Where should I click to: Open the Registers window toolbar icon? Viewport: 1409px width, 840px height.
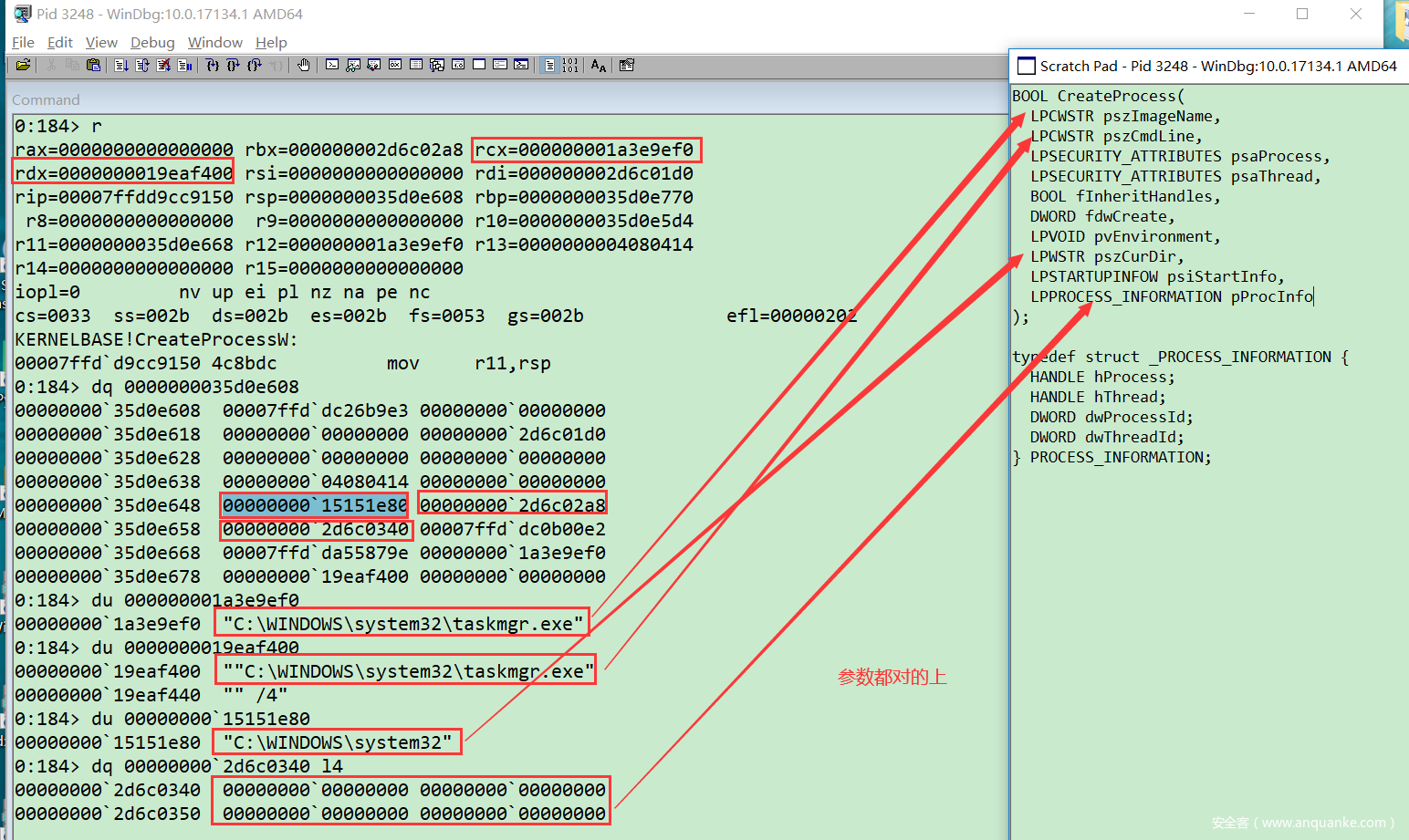point(395,65)
